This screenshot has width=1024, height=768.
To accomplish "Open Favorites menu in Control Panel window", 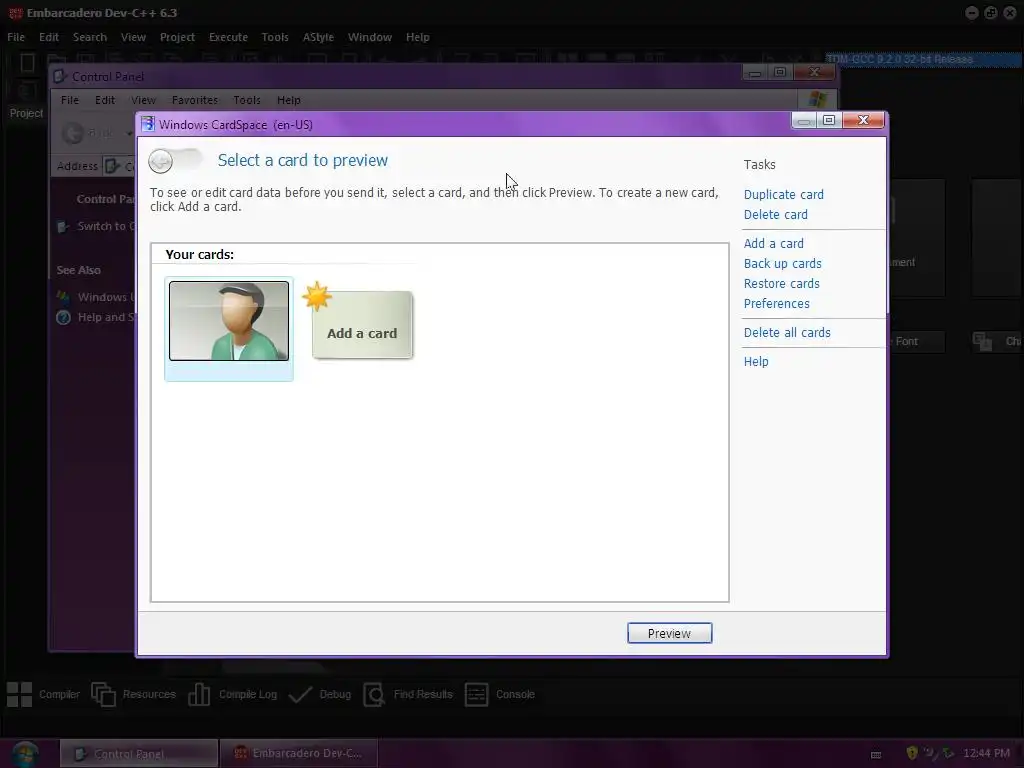I will coord(195,100).
